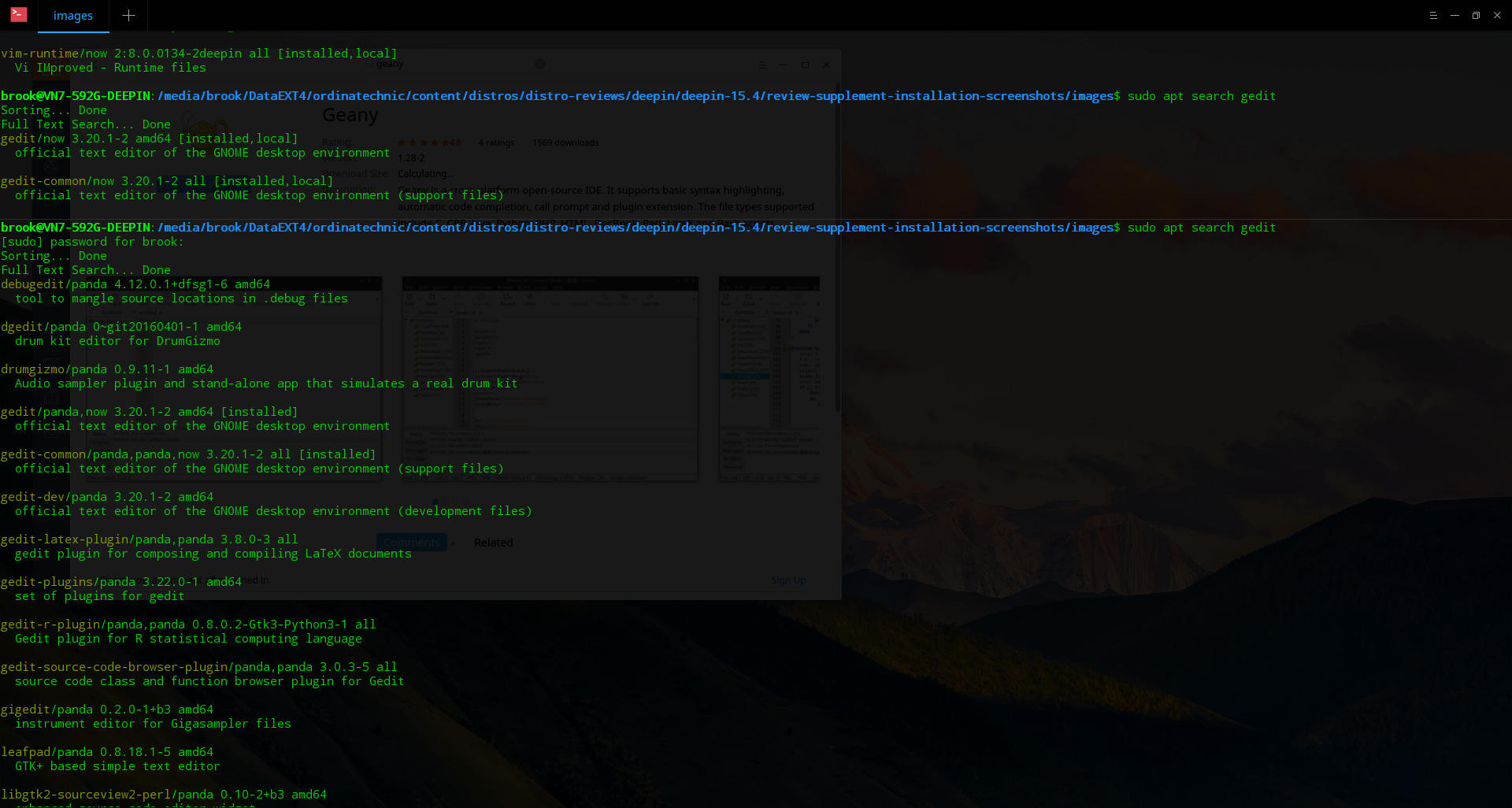Click 'gedit-source-code-browser-plugin' package line

(x=199, y=667)
